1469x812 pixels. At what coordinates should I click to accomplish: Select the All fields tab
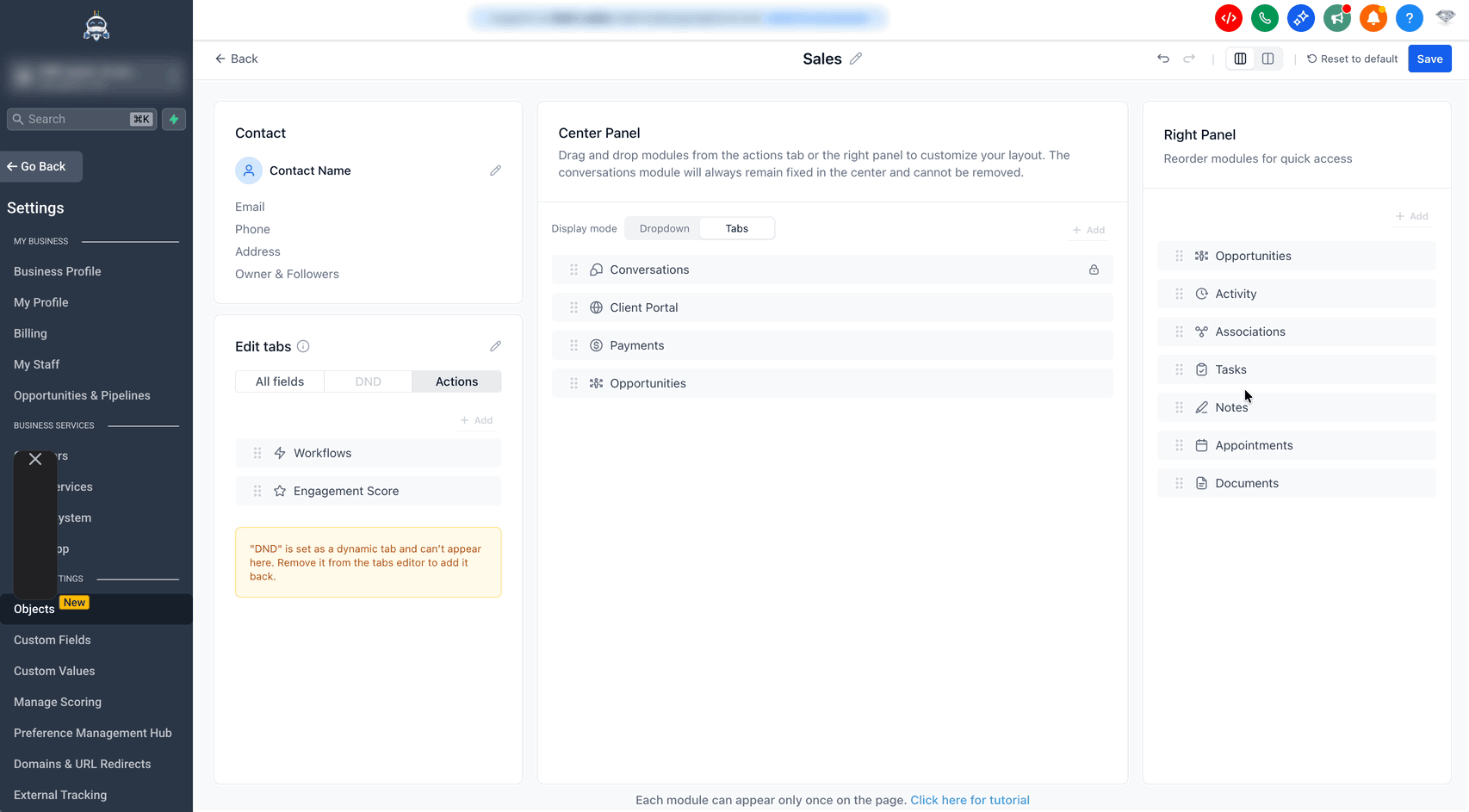[280, 381]
